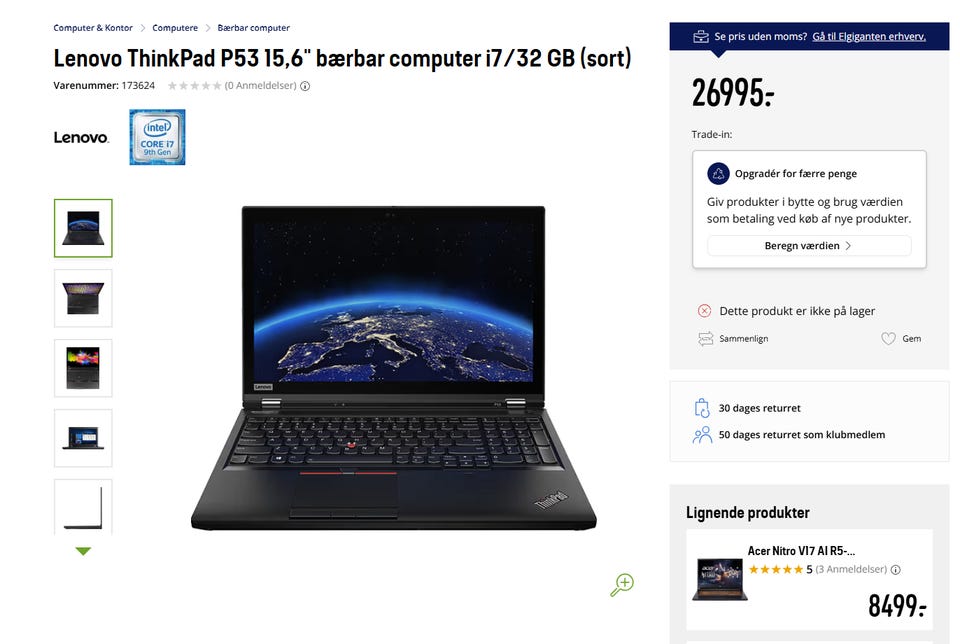The width and height of the screenshot is (960, 644).
Task: Click the trade-in recycle icon
Action: point(718,173)
